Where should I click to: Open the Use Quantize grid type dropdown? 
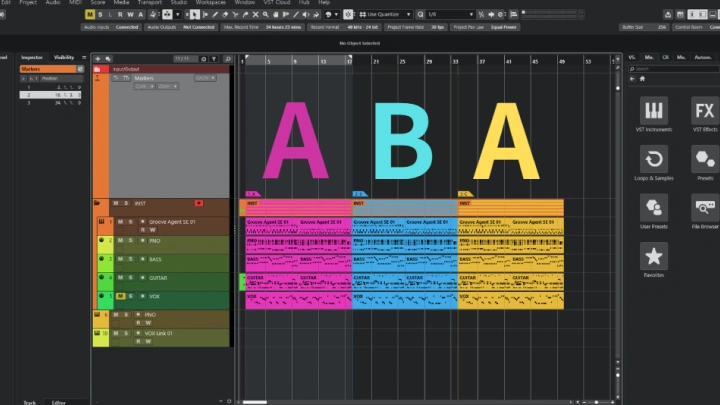(385, 15)
